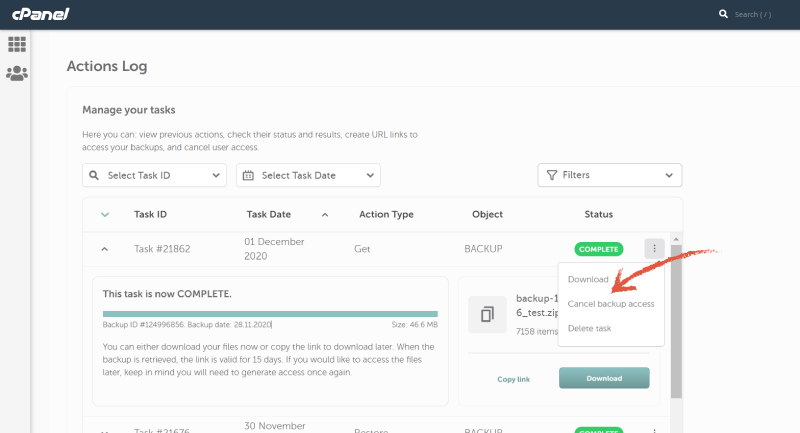Click the Copy link link

tap(513, 379)
